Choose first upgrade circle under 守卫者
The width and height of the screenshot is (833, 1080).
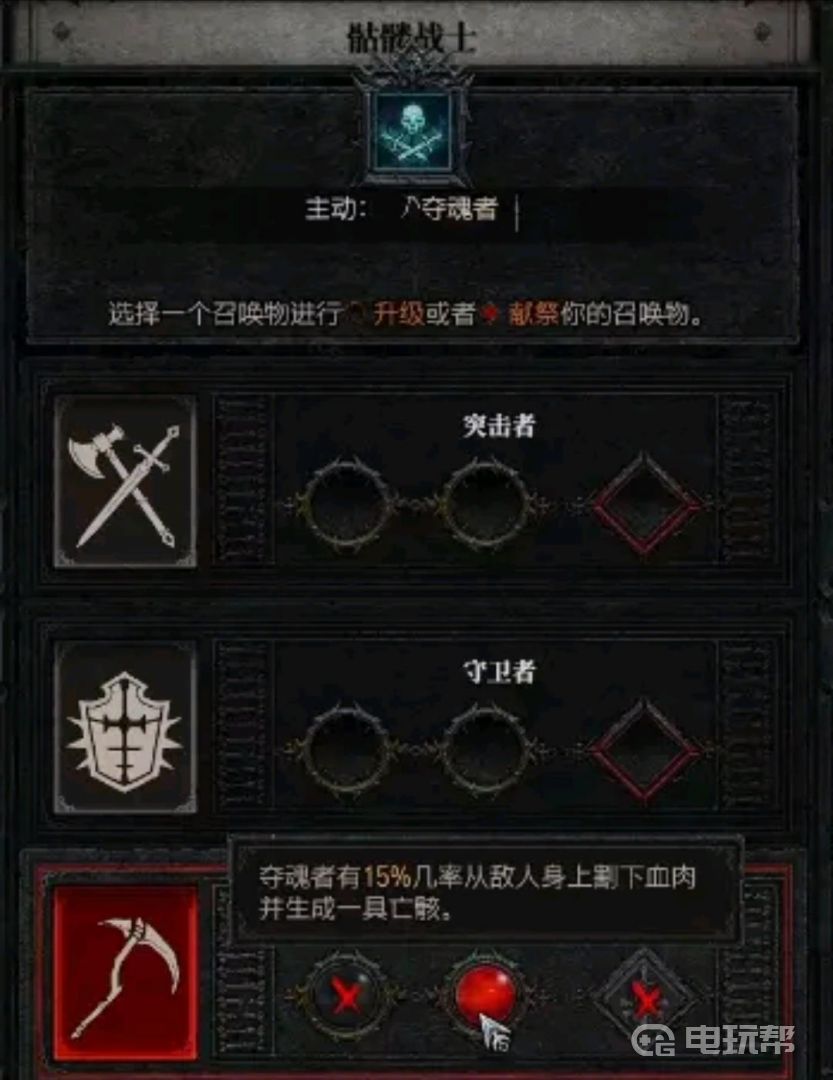pos(346,750)
